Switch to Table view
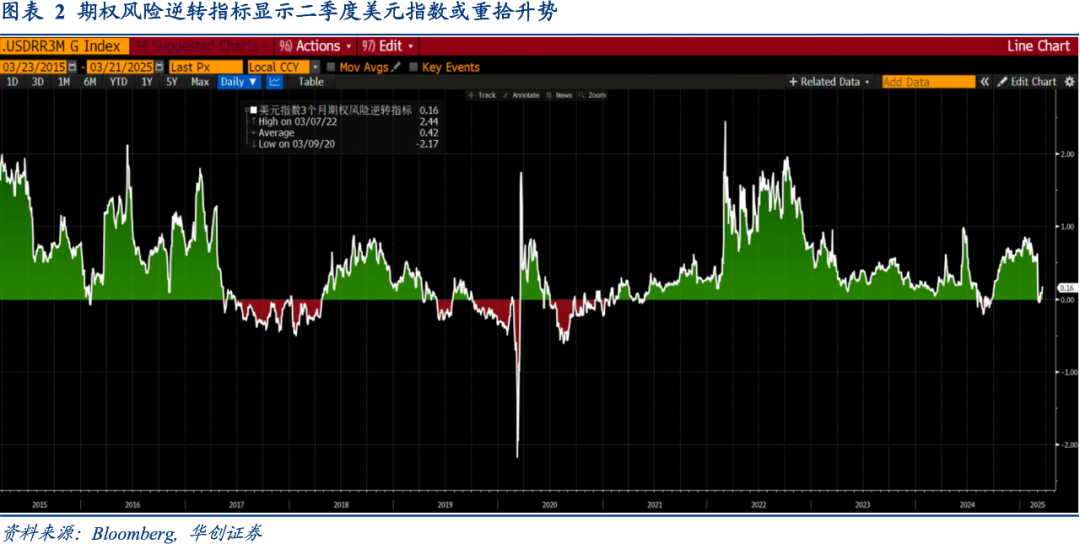The height and width of the screenshot is (544, 1080). 311,82
